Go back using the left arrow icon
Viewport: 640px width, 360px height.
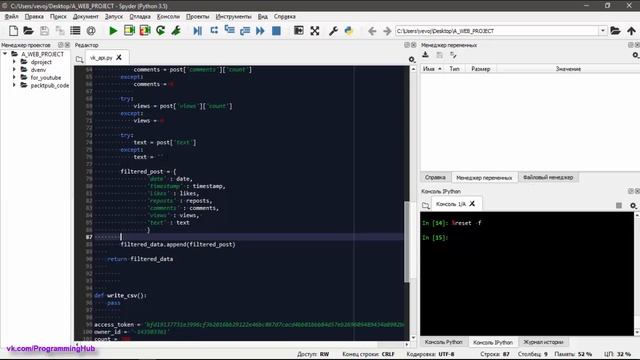tap(372, 31)
